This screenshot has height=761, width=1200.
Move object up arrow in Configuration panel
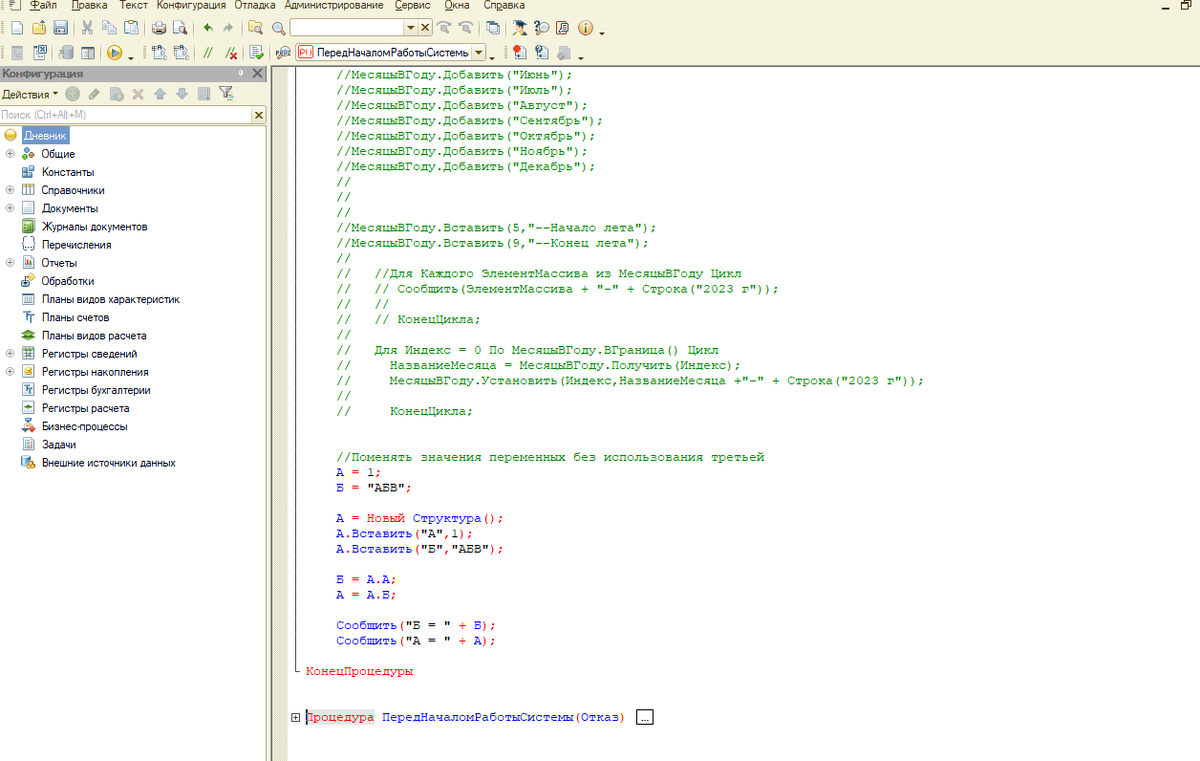coord(160,93)
